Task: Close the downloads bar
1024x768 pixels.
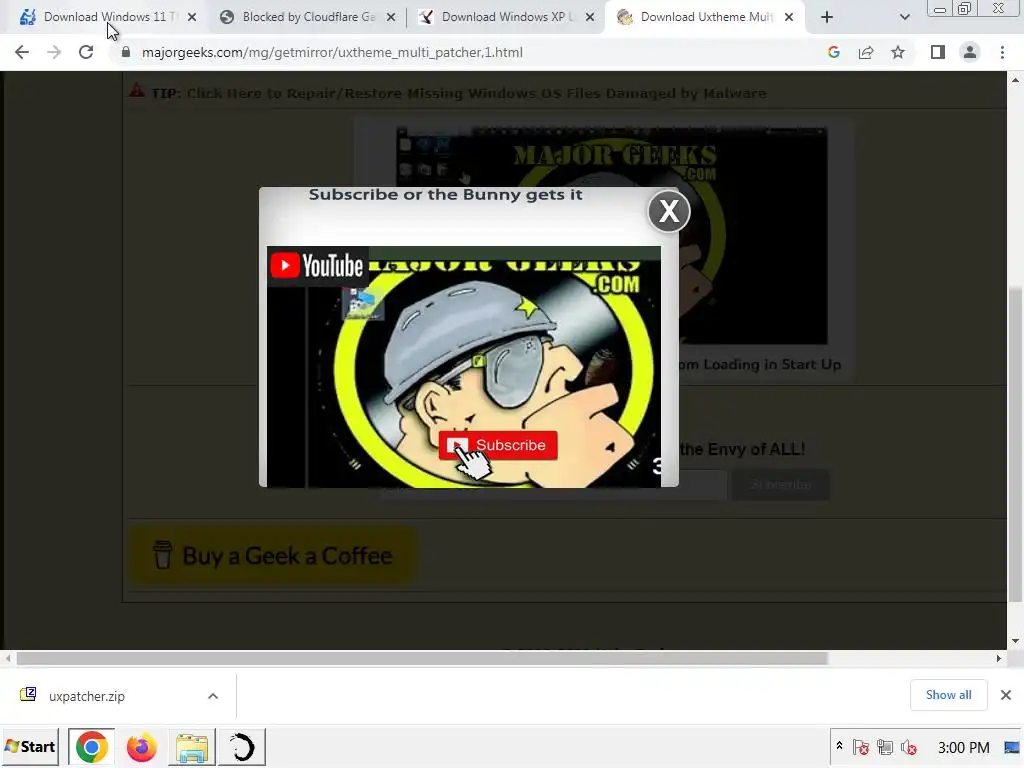Action: (1006, 695)
